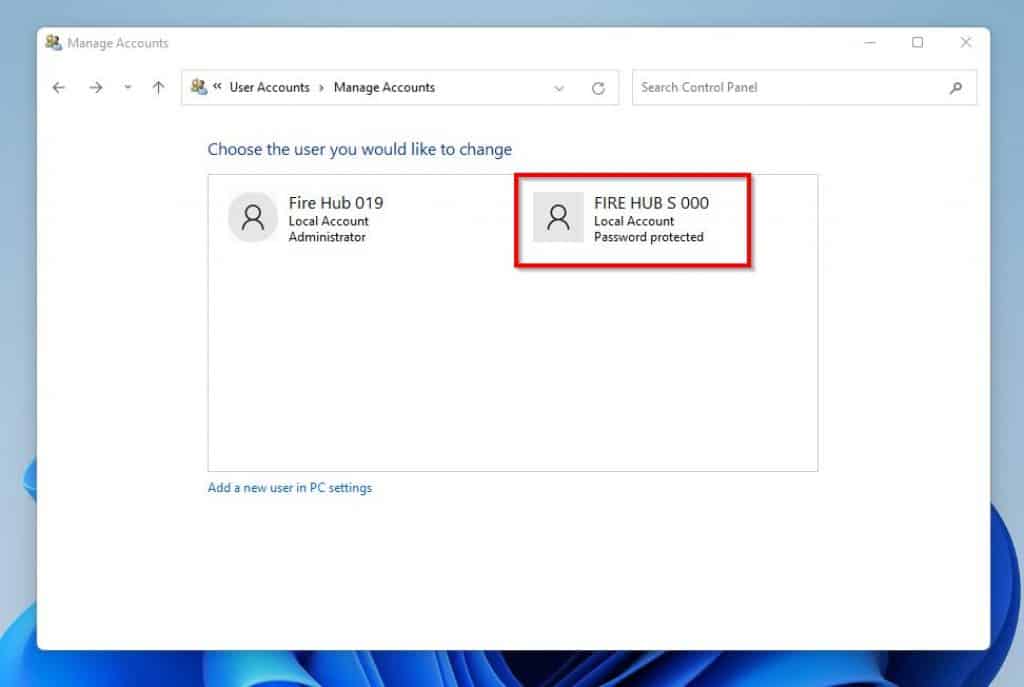Expand the address bar history dropdown

pos(558,88)
